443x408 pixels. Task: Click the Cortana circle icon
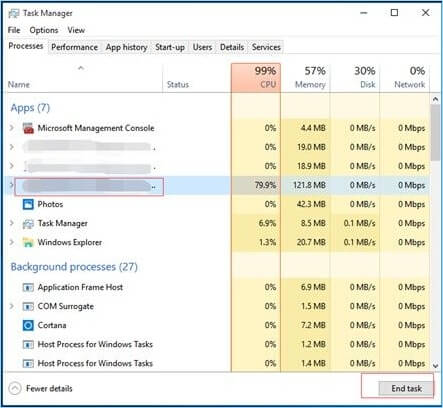tap(28, 325)
